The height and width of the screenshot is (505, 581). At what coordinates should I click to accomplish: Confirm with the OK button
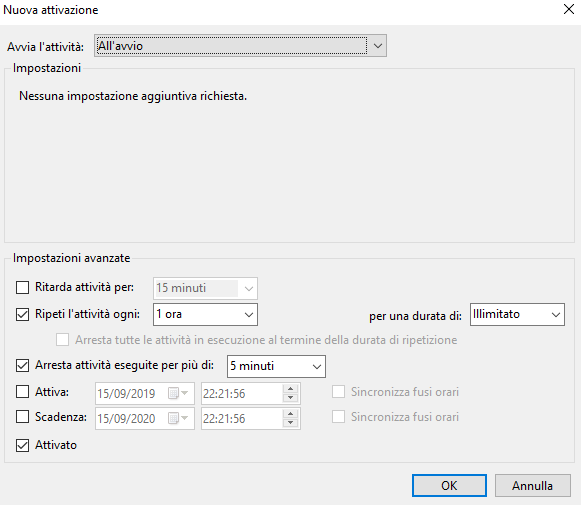point(449,485)
